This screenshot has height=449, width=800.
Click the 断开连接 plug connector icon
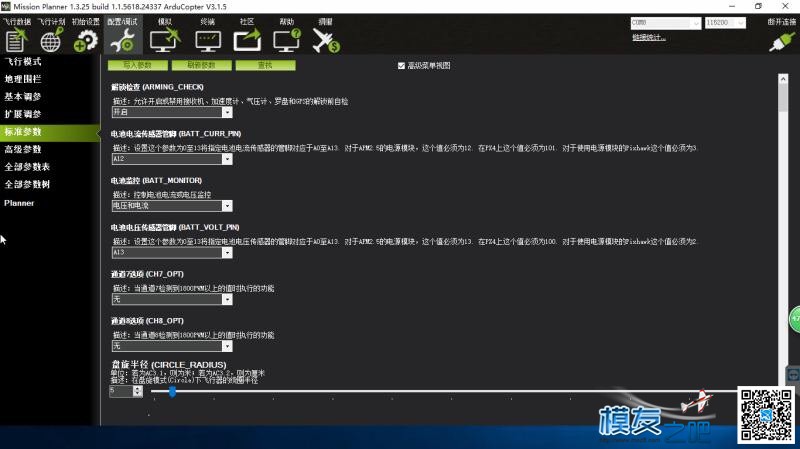[x=782, y=40]
